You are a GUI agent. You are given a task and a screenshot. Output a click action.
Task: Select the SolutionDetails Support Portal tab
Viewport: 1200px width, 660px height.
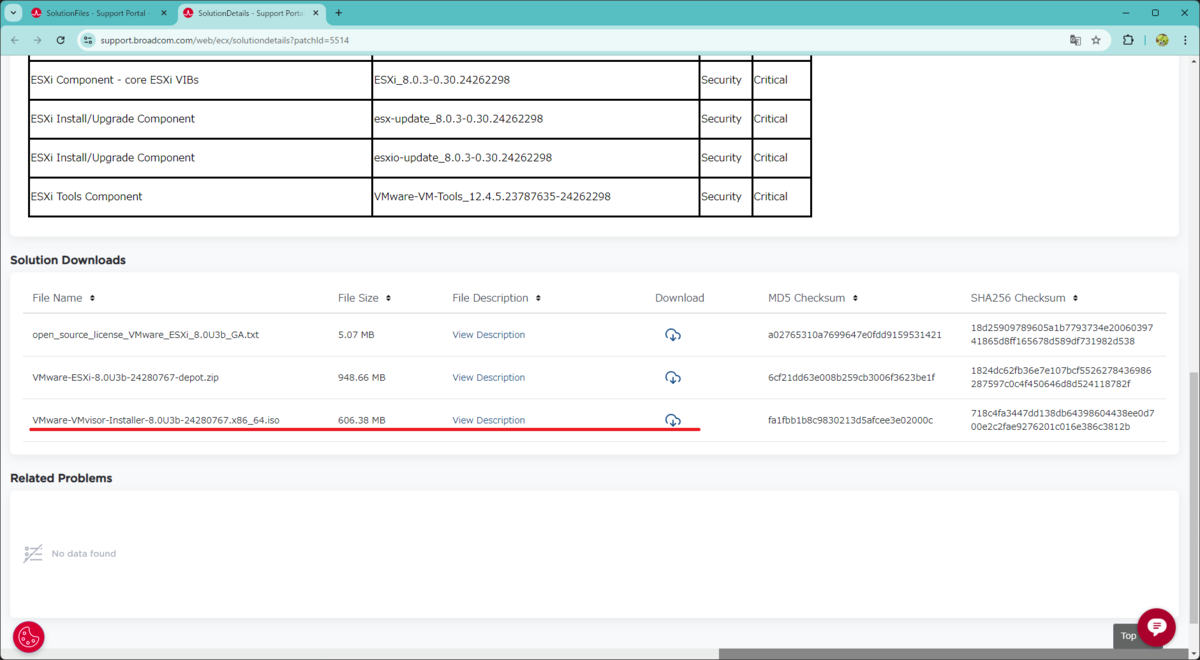pos(250,13)
